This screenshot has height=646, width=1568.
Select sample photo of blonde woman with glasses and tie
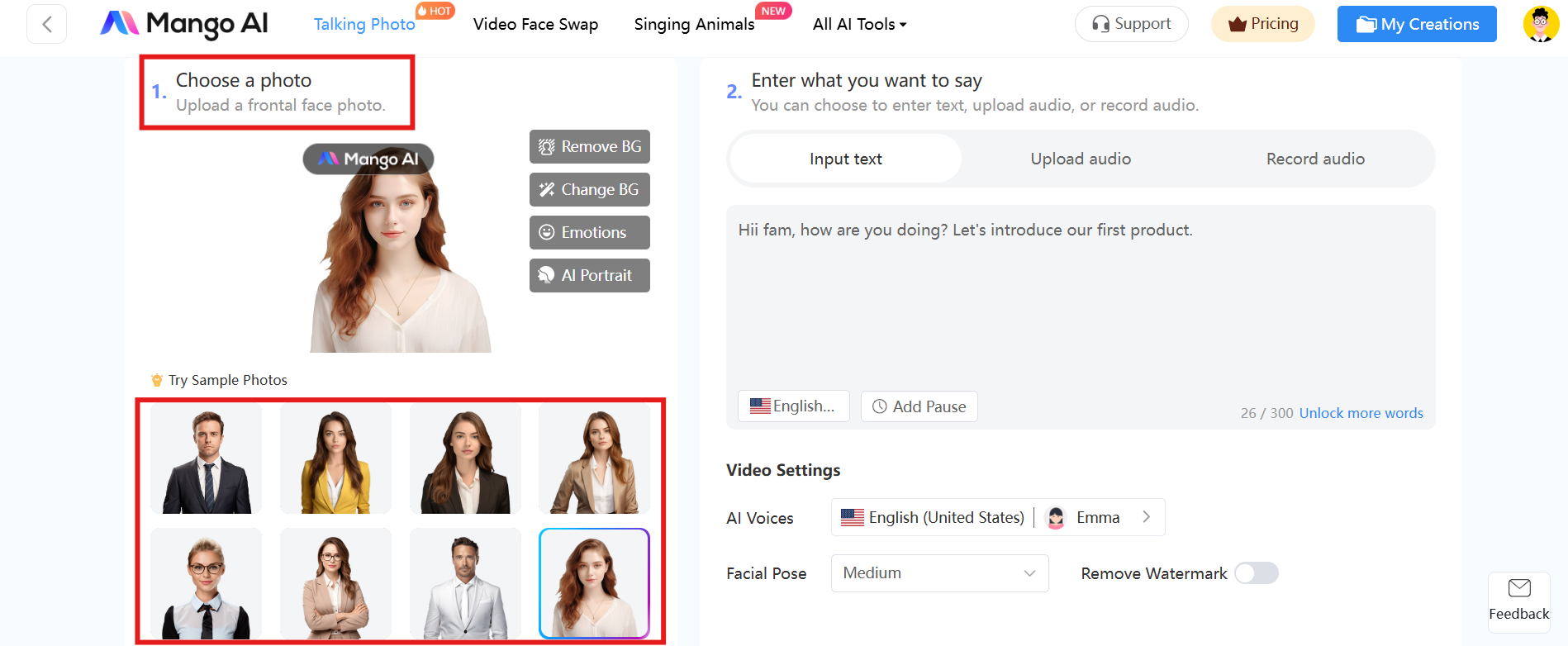[207, 584]
